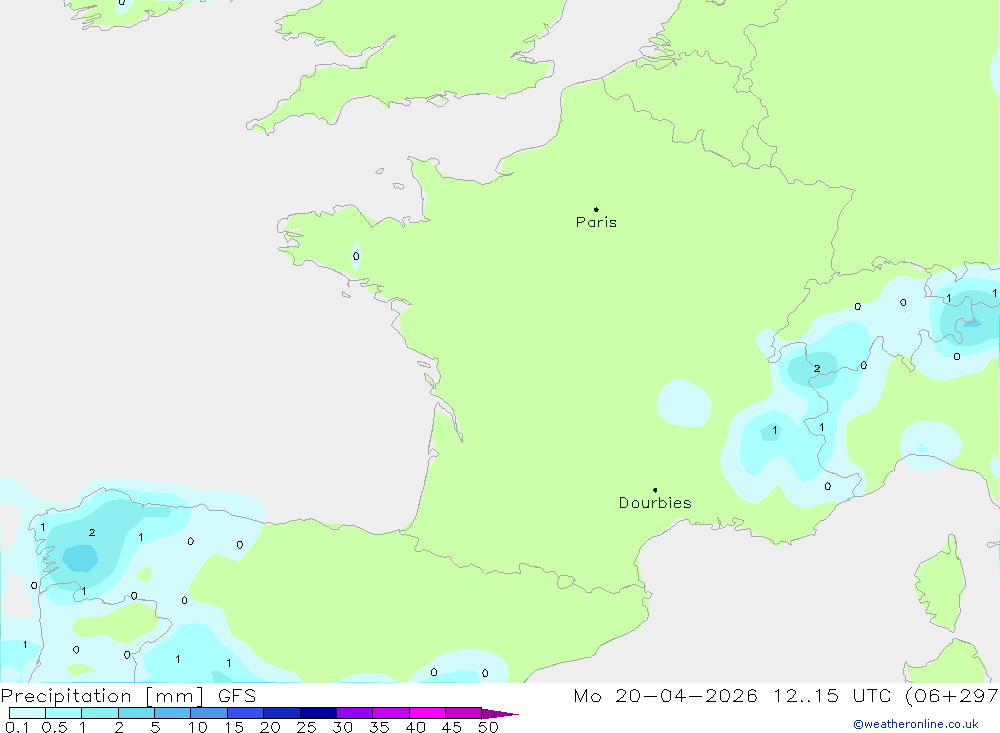The image size is (1000, 733).
Task: Select the 40–45 mm legend swatch
Action: coord(427,713)
